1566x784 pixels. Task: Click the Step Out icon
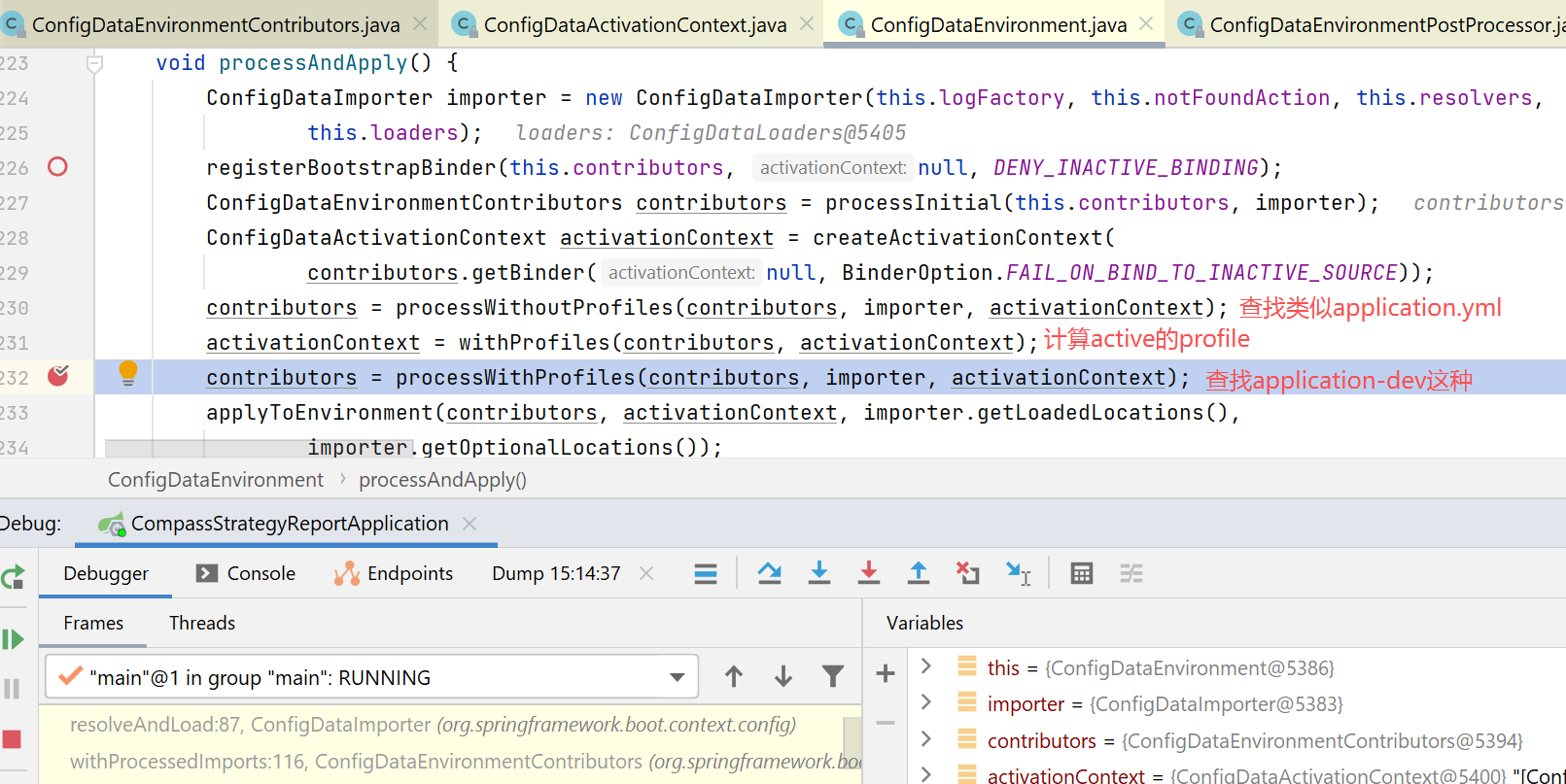coord(918,573)
